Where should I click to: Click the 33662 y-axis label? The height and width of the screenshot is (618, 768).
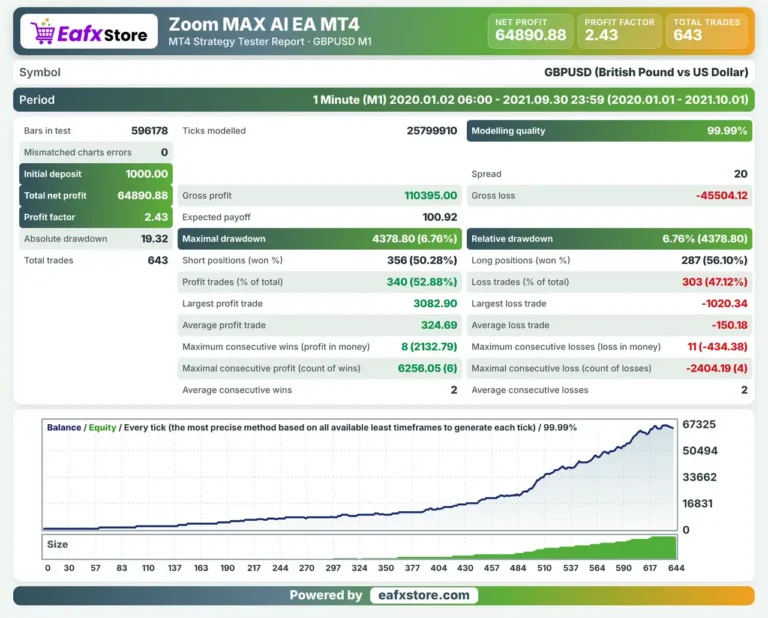pos(699,477)
